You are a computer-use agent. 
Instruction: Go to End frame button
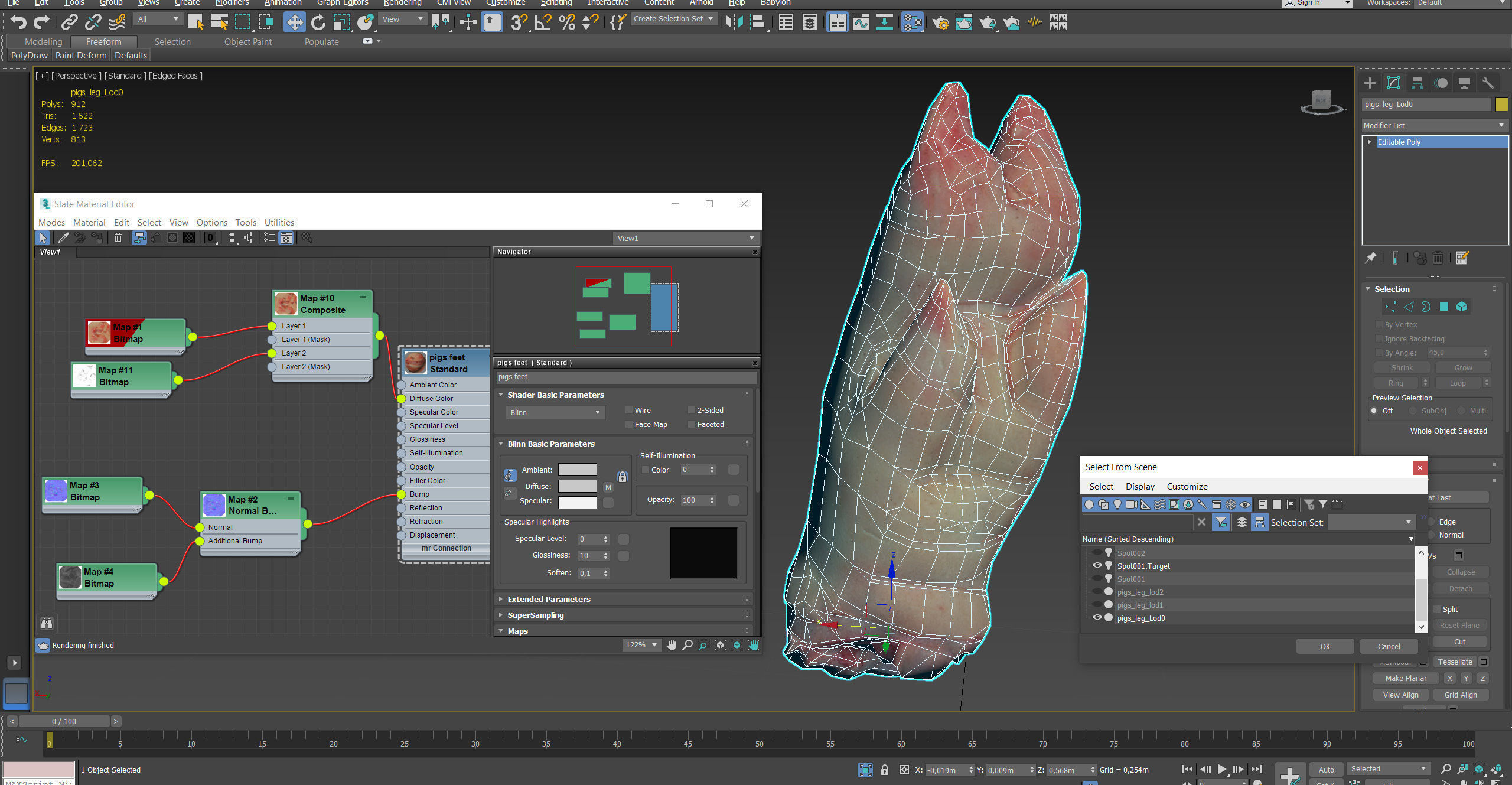[x=1257, y=769]
